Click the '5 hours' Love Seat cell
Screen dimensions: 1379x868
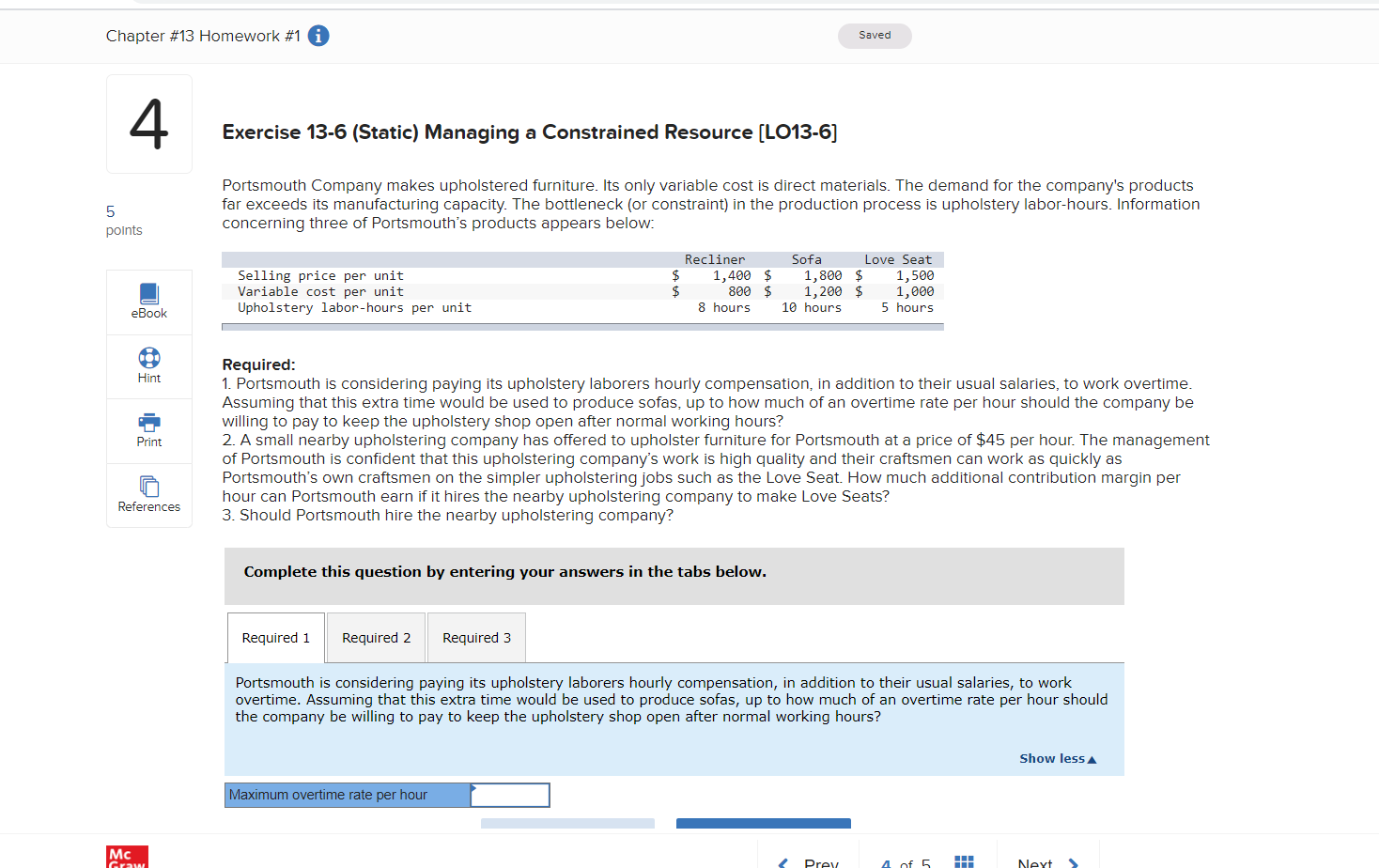[x=907, y=307]
